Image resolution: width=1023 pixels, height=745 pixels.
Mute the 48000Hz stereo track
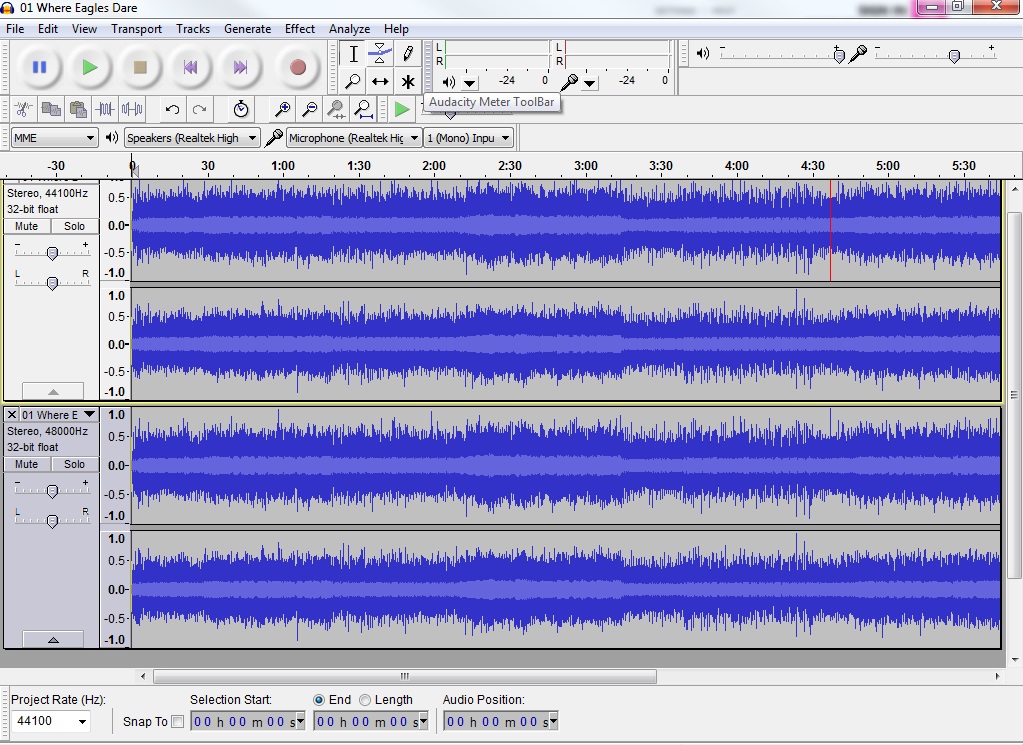coord(27,464)
